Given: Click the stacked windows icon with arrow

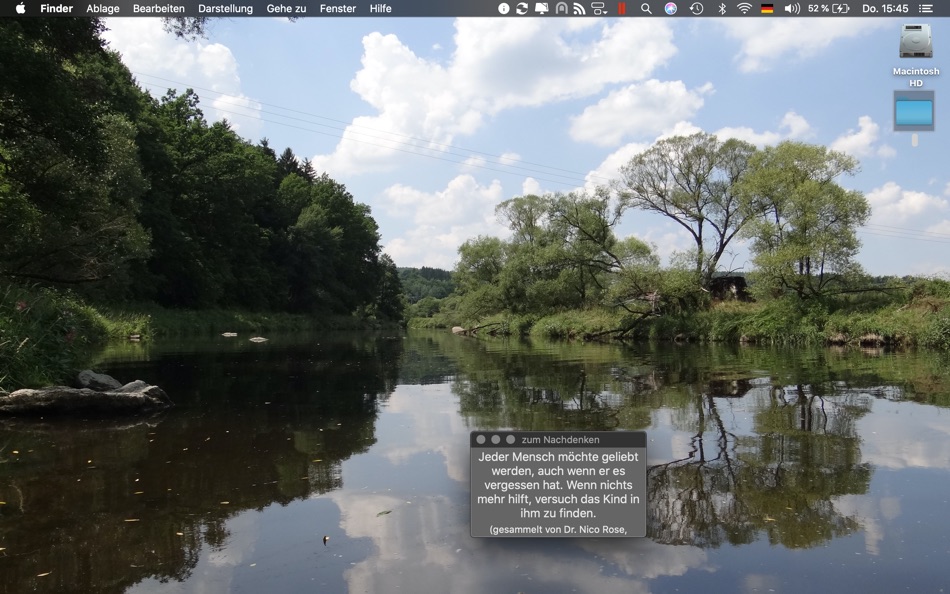Looking at the screenshot, I should pos(599,8).
